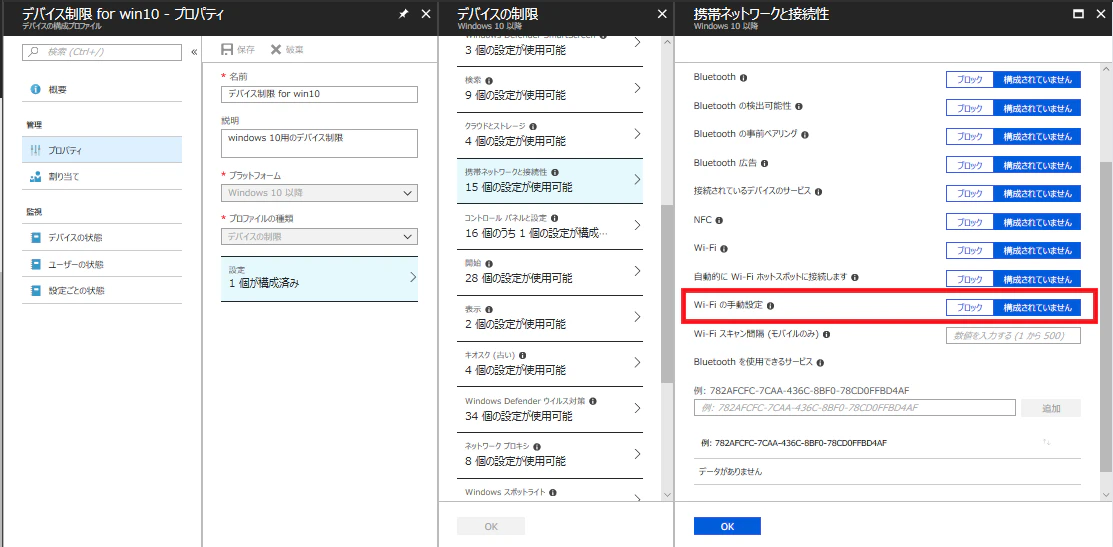Click 追加 button beside GUID field
Screen dimensions: 1113x547
click(1051, 408)
